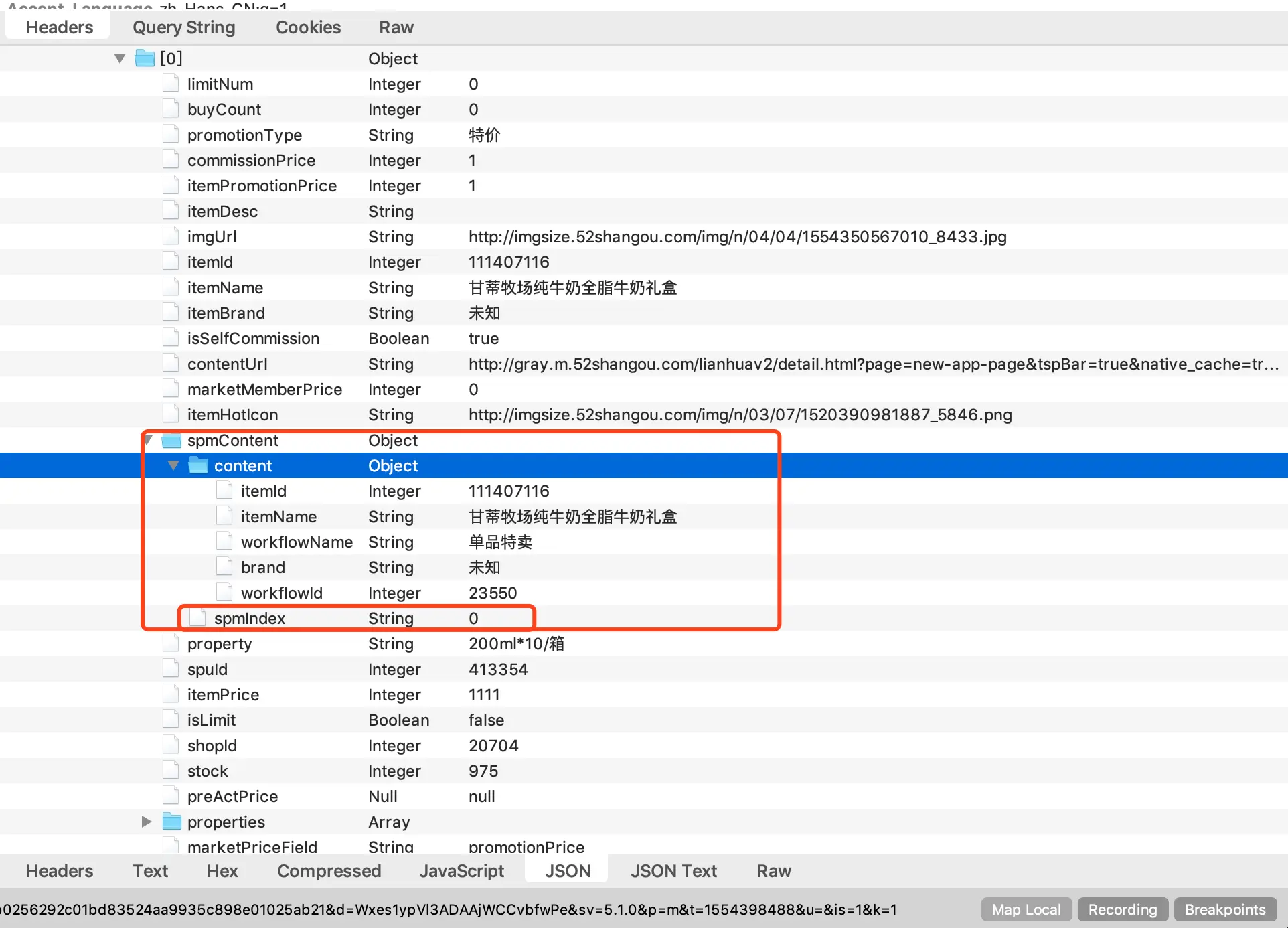Screen dimensions: 1288x928
Task: Click the file icon beside limitNum
Action: (x=171, y=84)
